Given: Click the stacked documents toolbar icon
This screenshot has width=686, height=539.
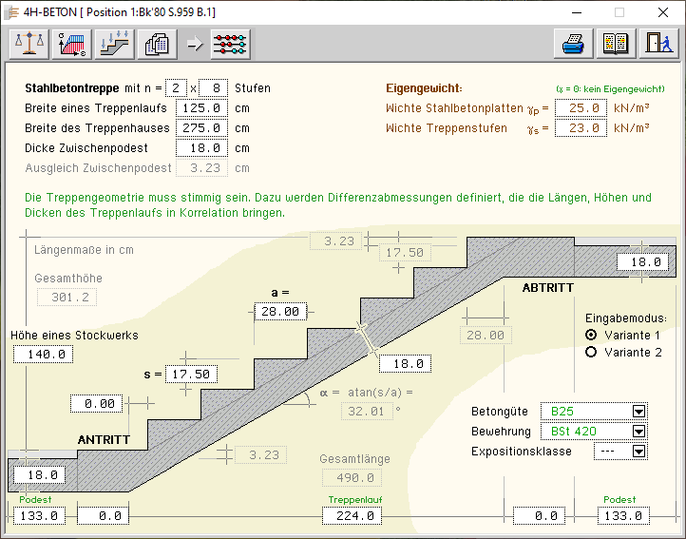Looking at the screenshot, I should (x=157, y=44).
